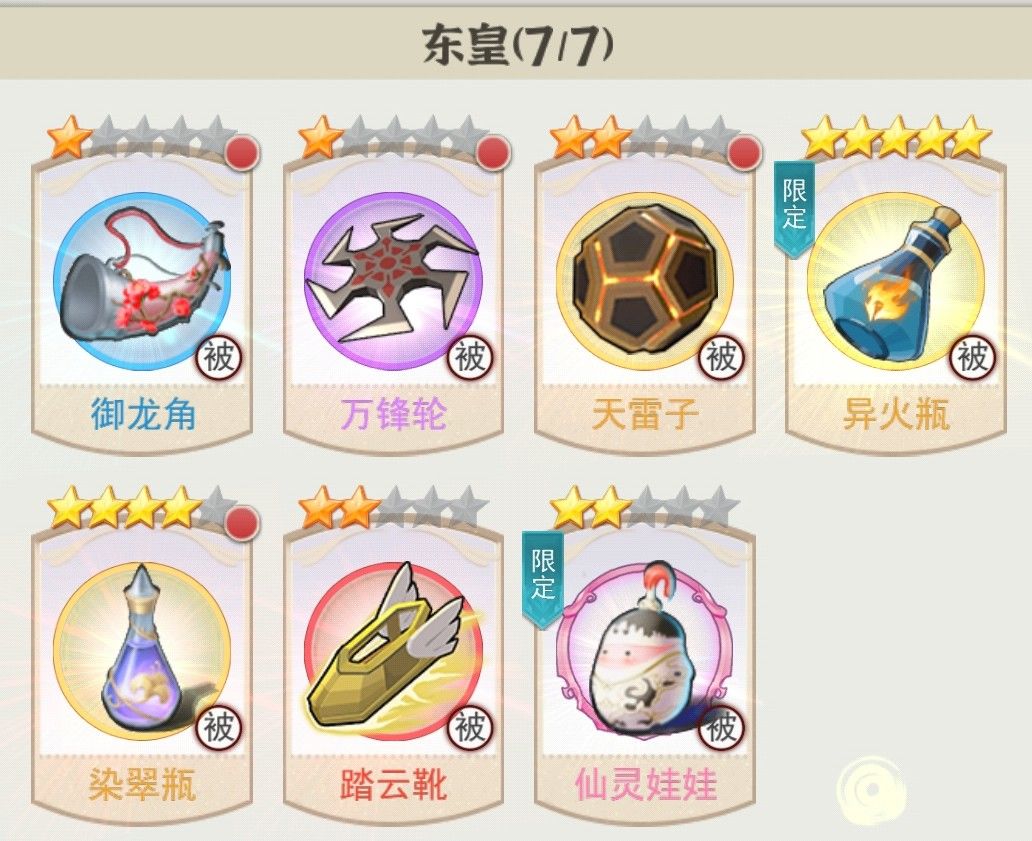1032x841 pixels.
Task: Click the 限定 tag on 仙灵娃娃
Action: tap(543, 578)
